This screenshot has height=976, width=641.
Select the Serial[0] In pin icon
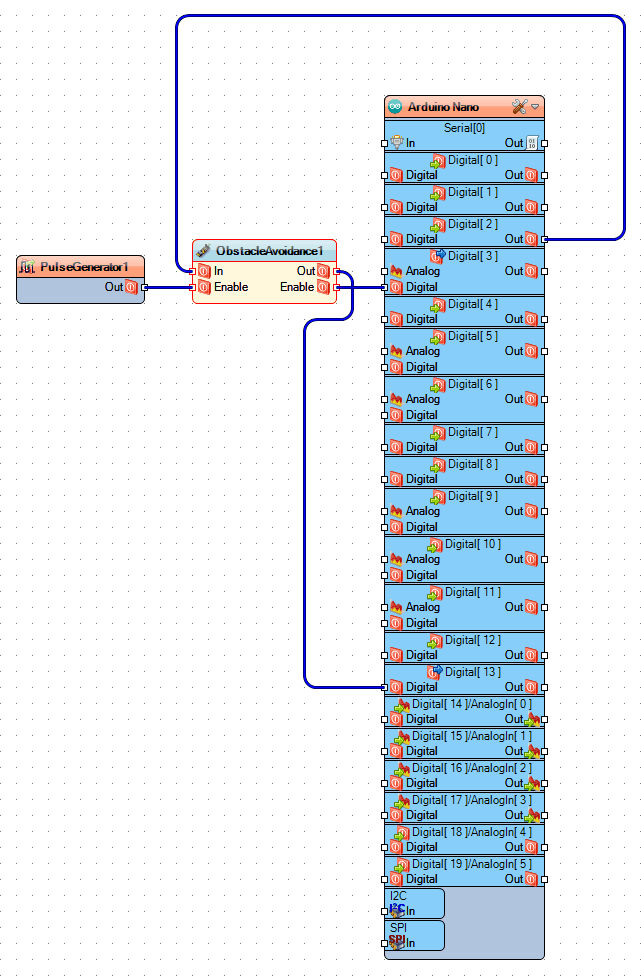[x=396, y=143]
